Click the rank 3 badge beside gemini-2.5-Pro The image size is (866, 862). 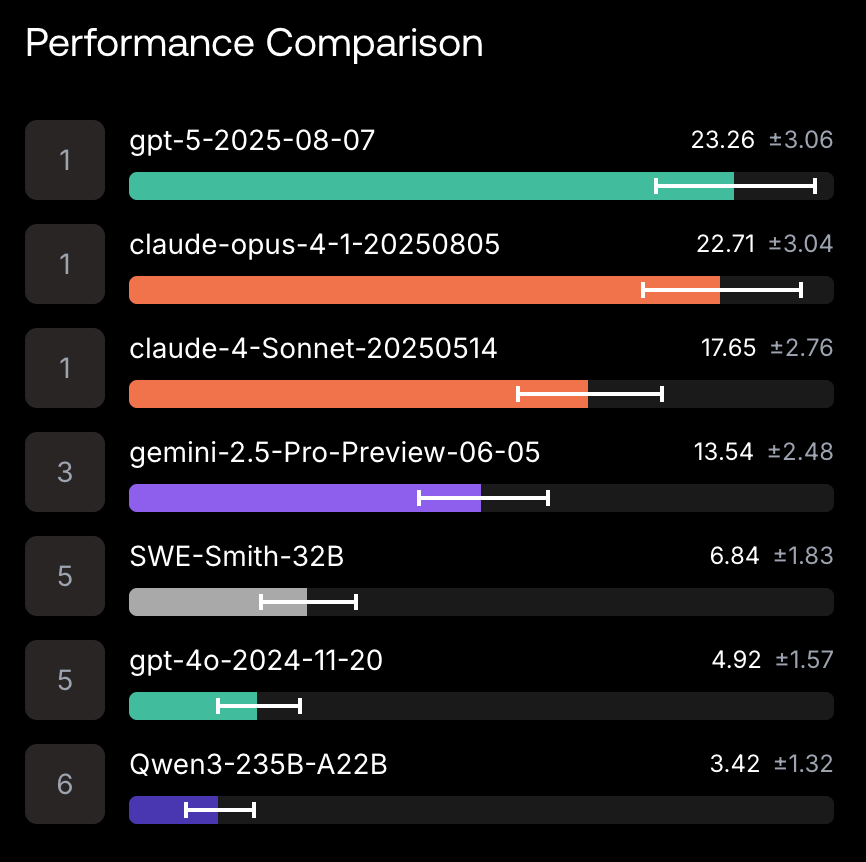click(65, 472)
